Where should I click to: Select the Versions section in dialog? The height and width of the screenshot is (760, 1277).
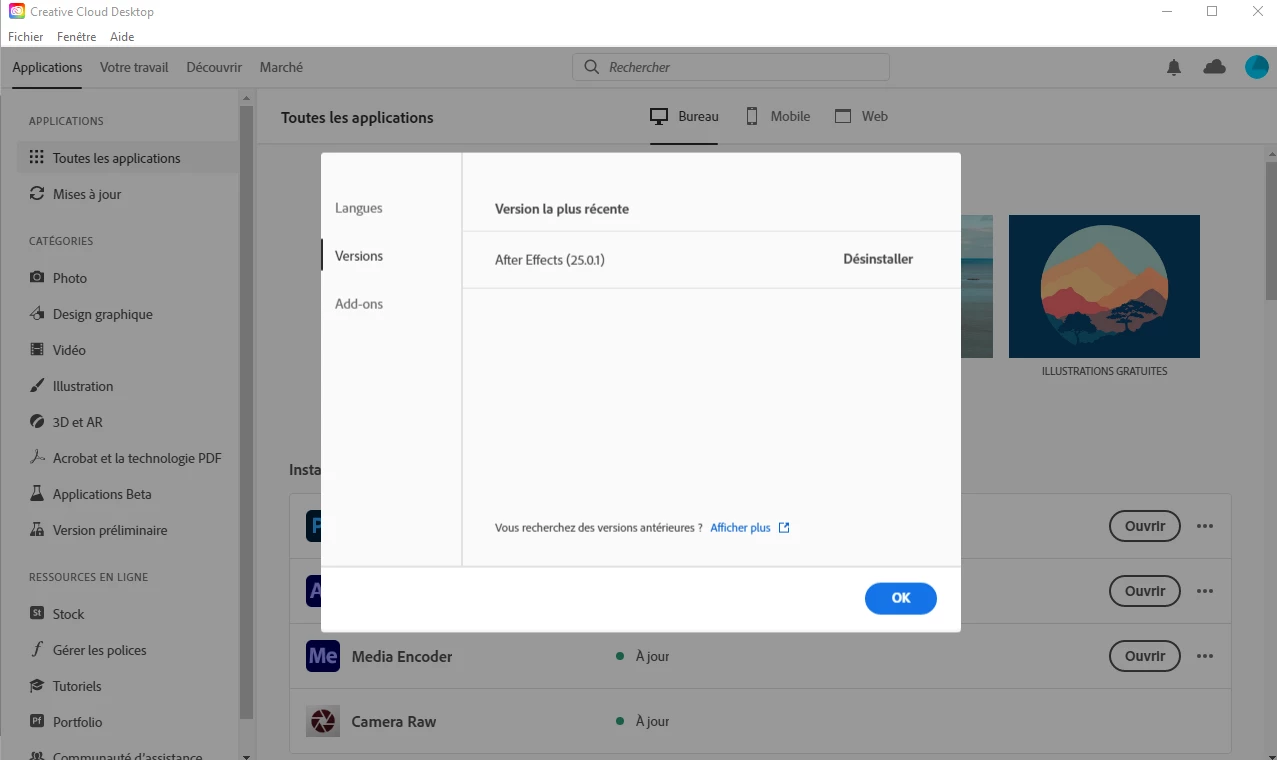click(x=359, y=256)
